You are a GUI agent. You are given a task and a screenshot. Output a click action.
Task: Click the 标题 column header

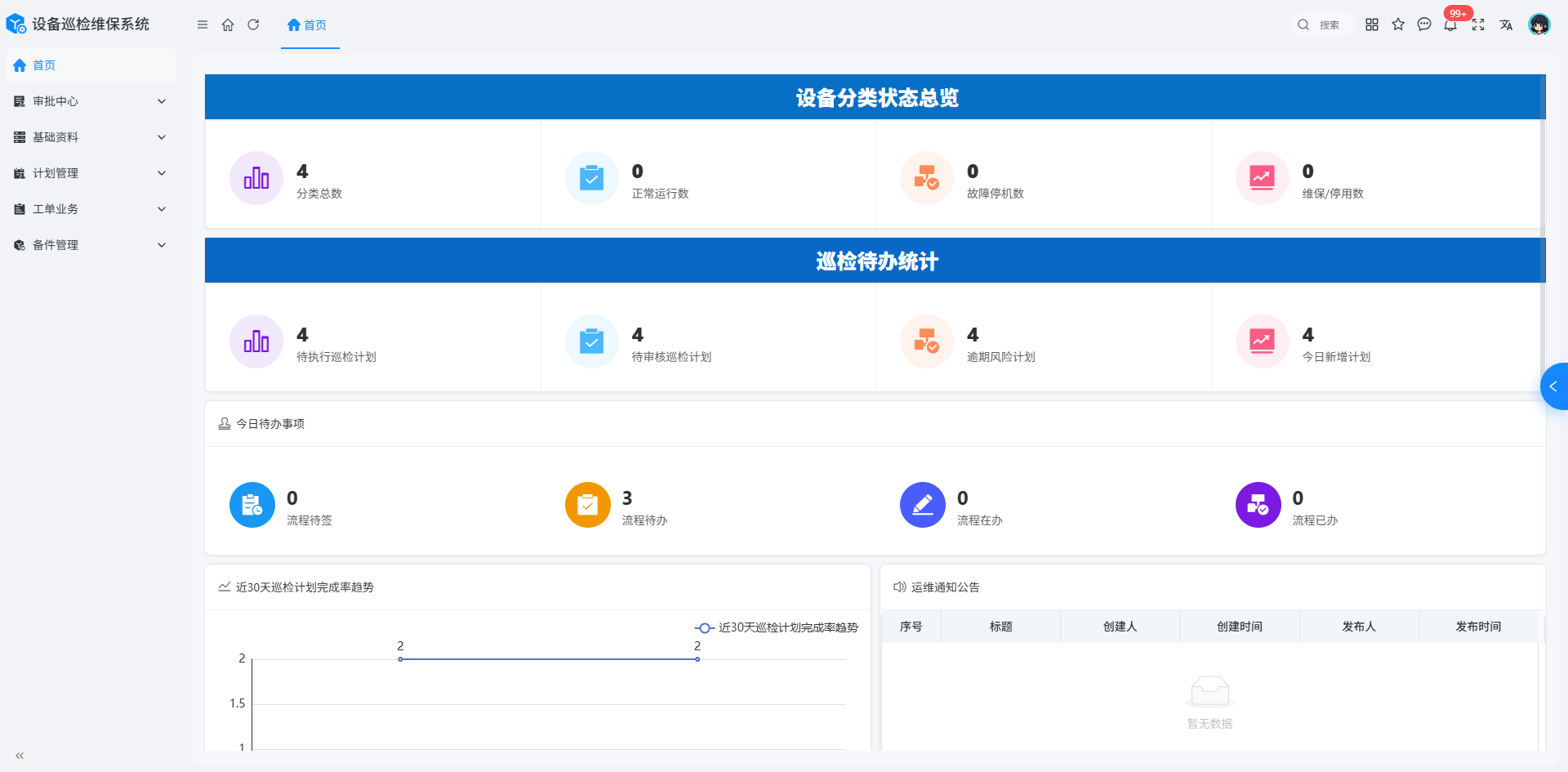click(1000, 627)
